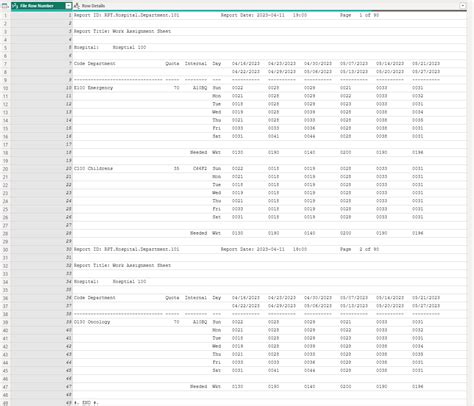This screenshot has width=474, height=406.
Task: Click row index 10 in left margin
Action: point(5,88)
